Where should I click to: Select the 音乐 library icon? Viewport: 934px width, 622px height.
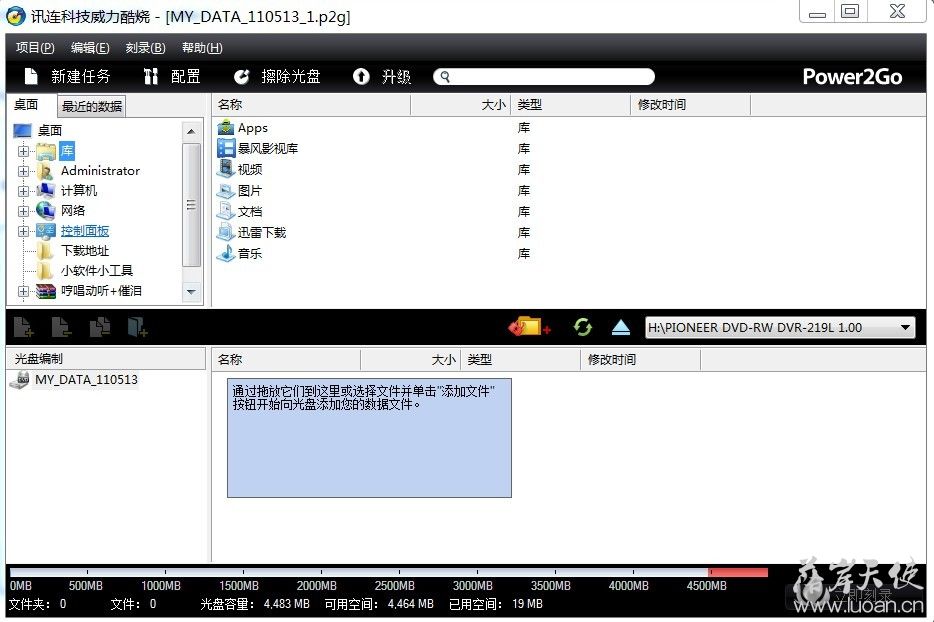(226, 253)
